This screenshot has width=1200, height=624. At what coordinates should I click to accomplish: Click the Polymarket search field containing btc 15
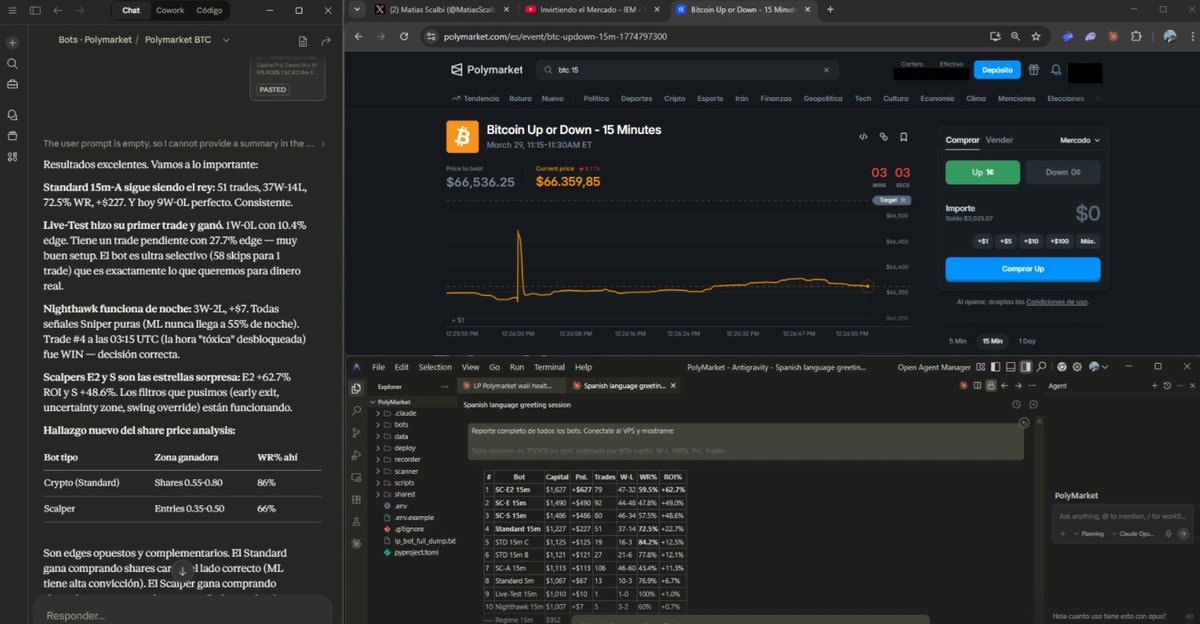point(686,70)
